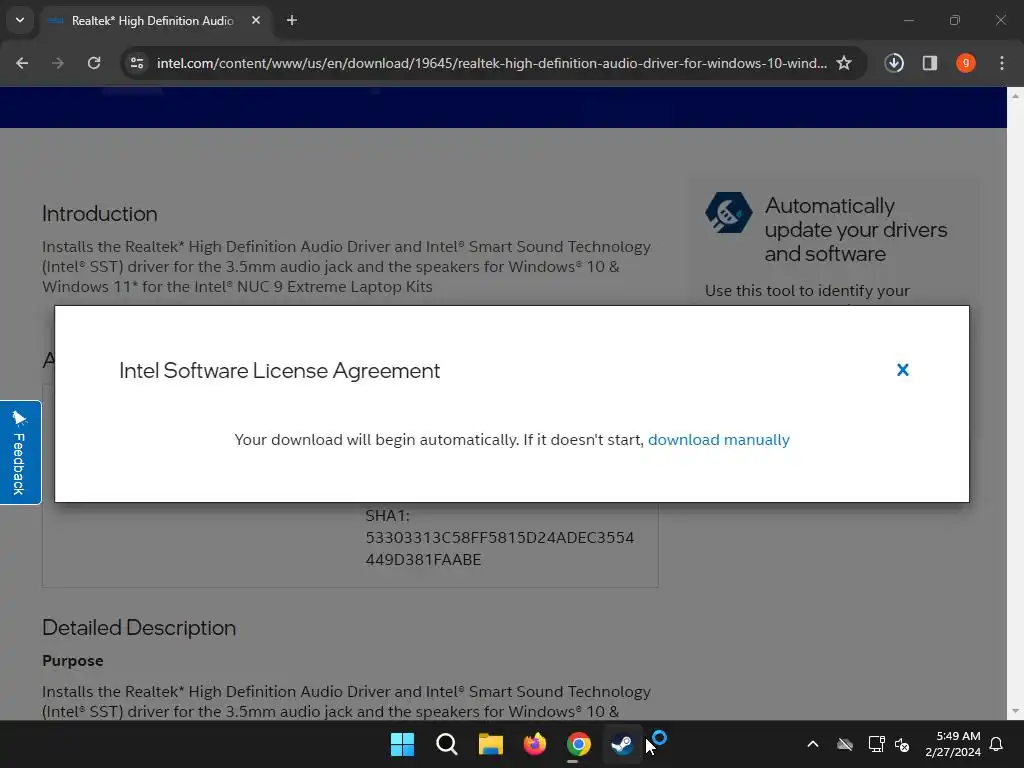Open the orange profile avatar
Viewport: 1024px width, 768px height.
pos(965,63)
